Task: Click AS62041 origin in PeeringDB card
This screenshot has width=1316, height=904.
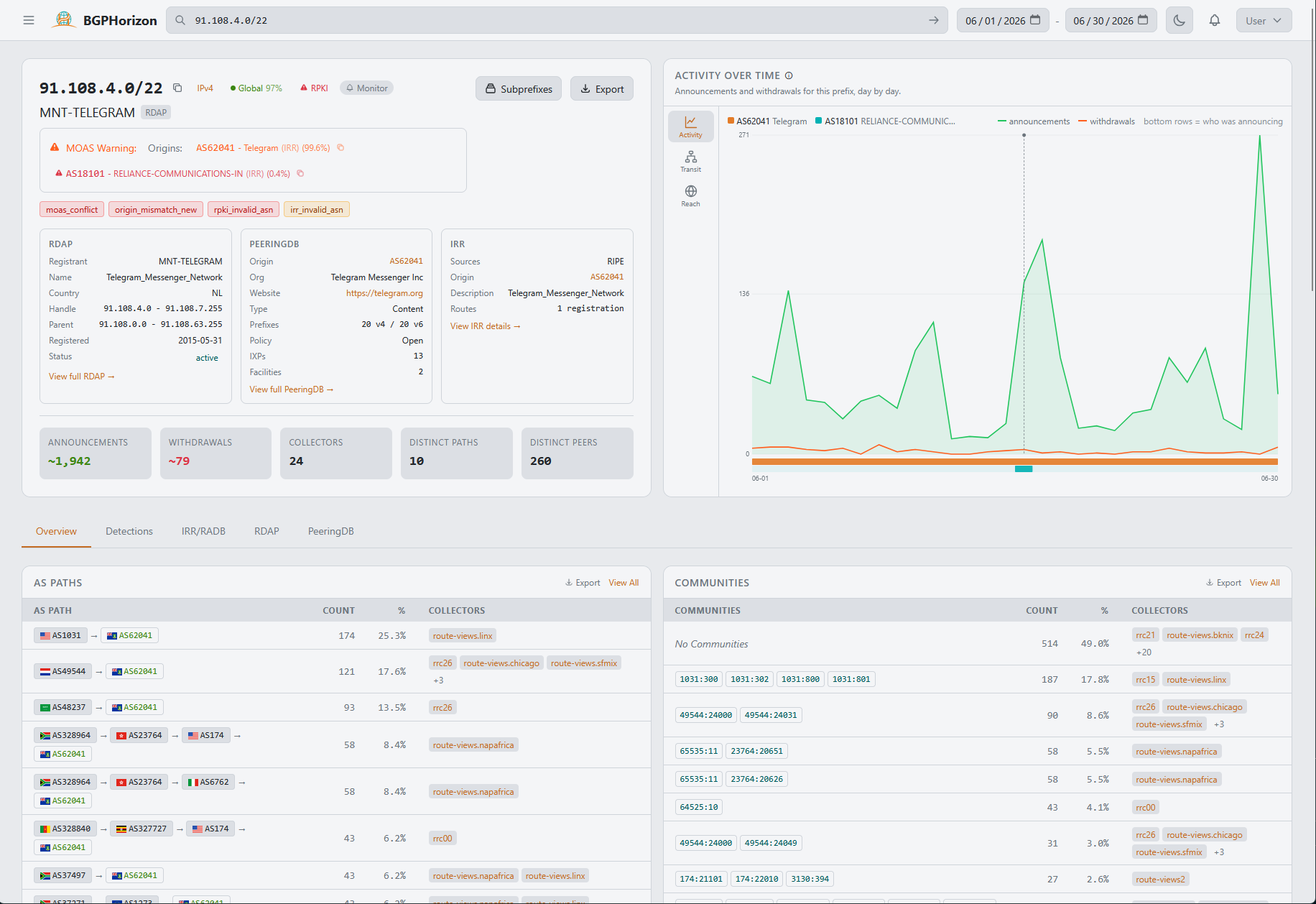Action: coord(406,261)
